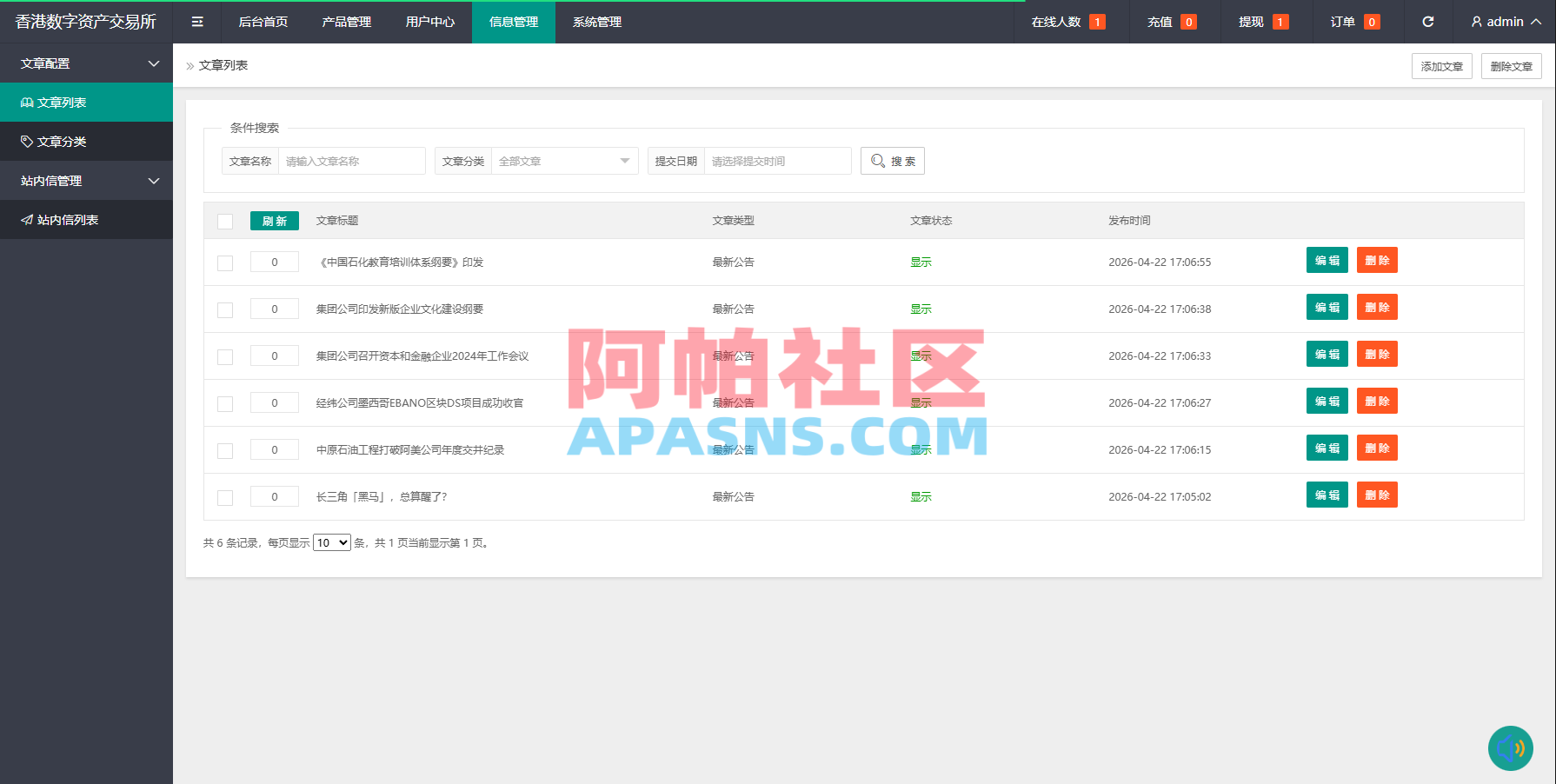Click the 充值 badge showing 0

[1188, 22]
